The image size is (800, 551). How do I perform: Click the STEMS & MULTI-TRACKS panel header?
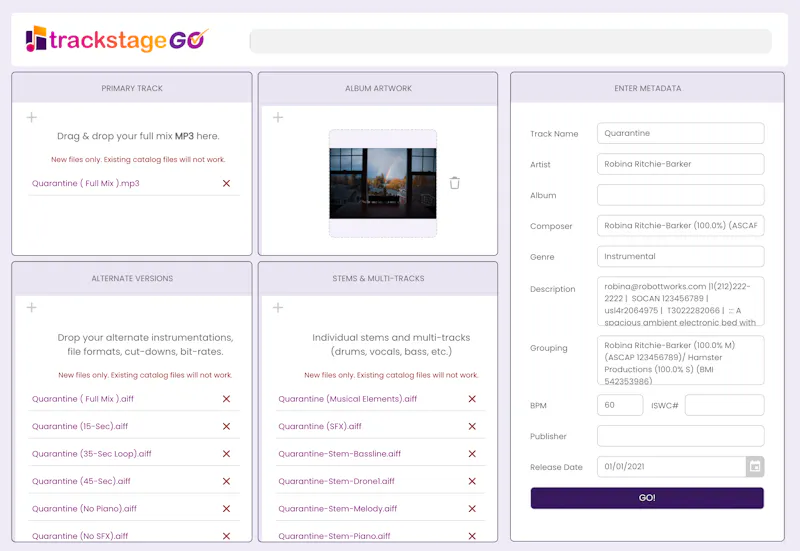coord(378,279)
